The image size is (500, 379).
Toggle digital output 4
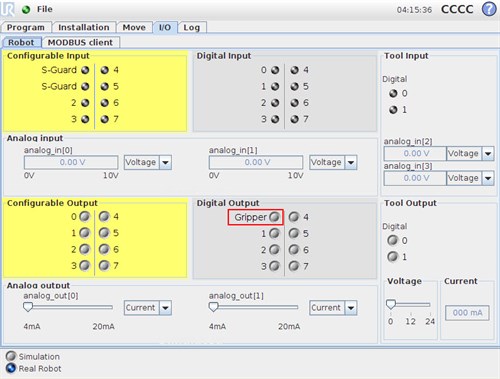click(294, 217)
